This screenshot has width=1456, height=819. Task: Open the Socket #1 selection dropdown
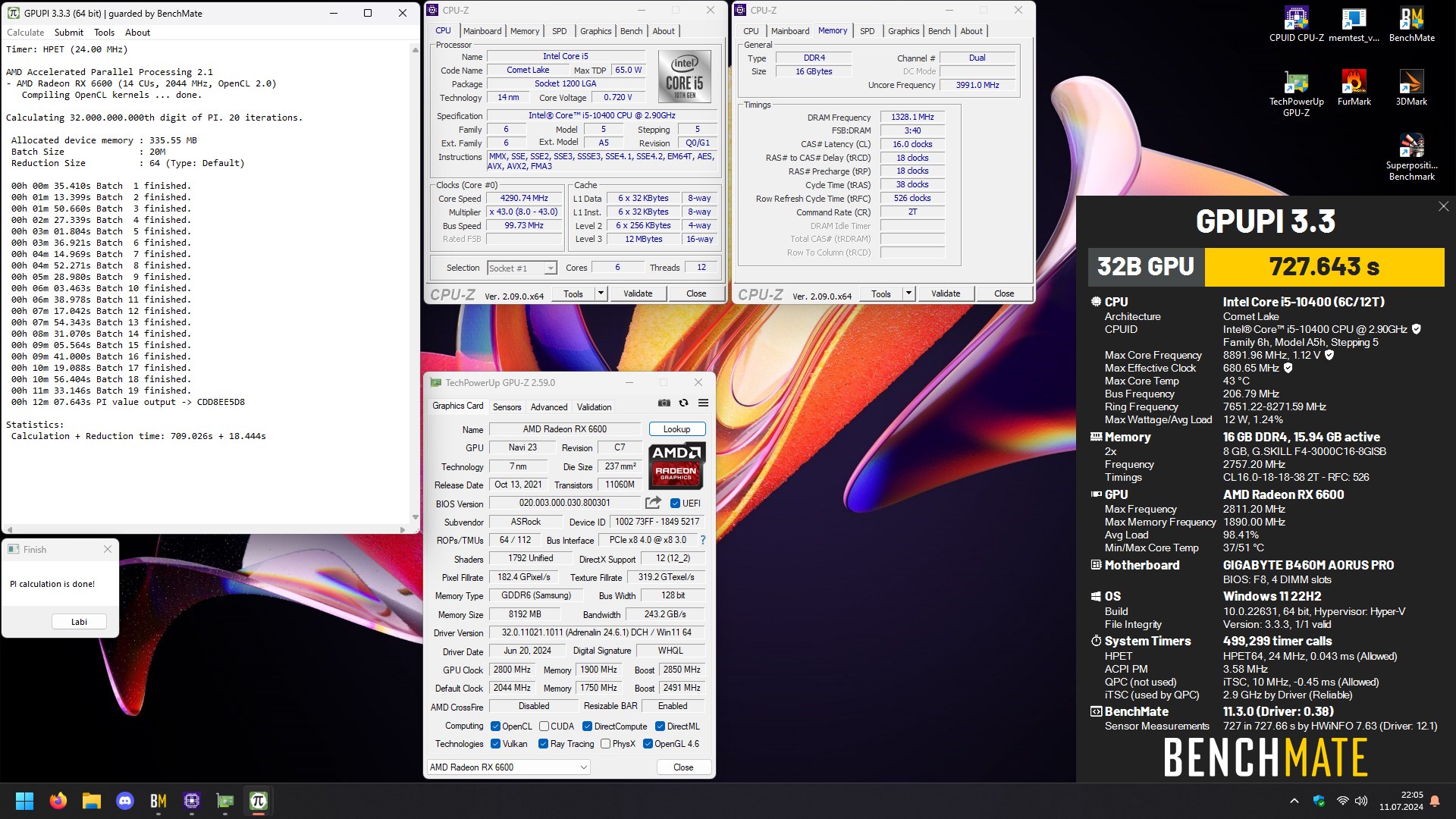pos(522,268)
